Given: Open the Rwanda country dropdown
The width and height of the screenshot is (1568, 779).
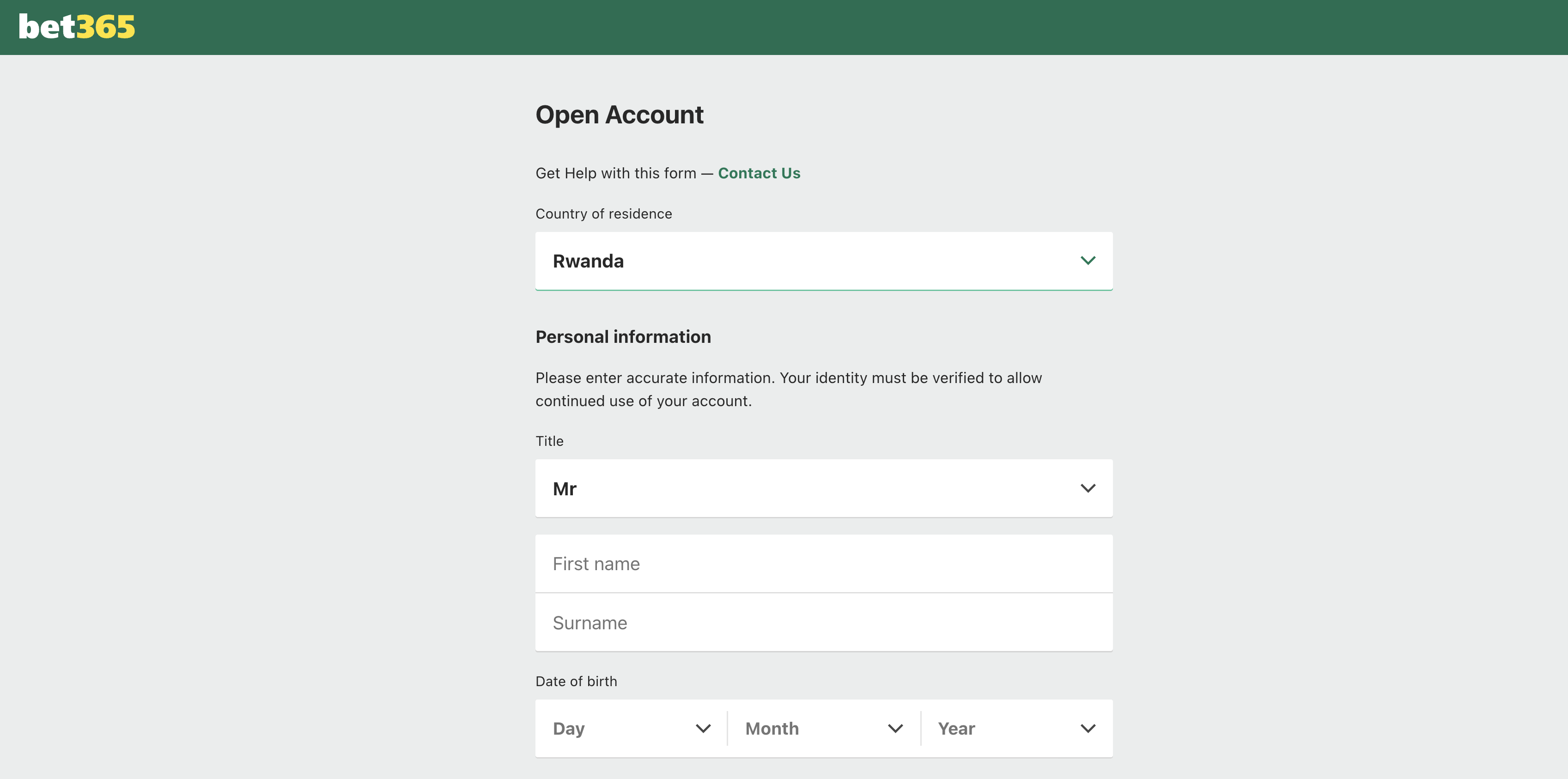Looking at the screenshot, I should (823, 261).
